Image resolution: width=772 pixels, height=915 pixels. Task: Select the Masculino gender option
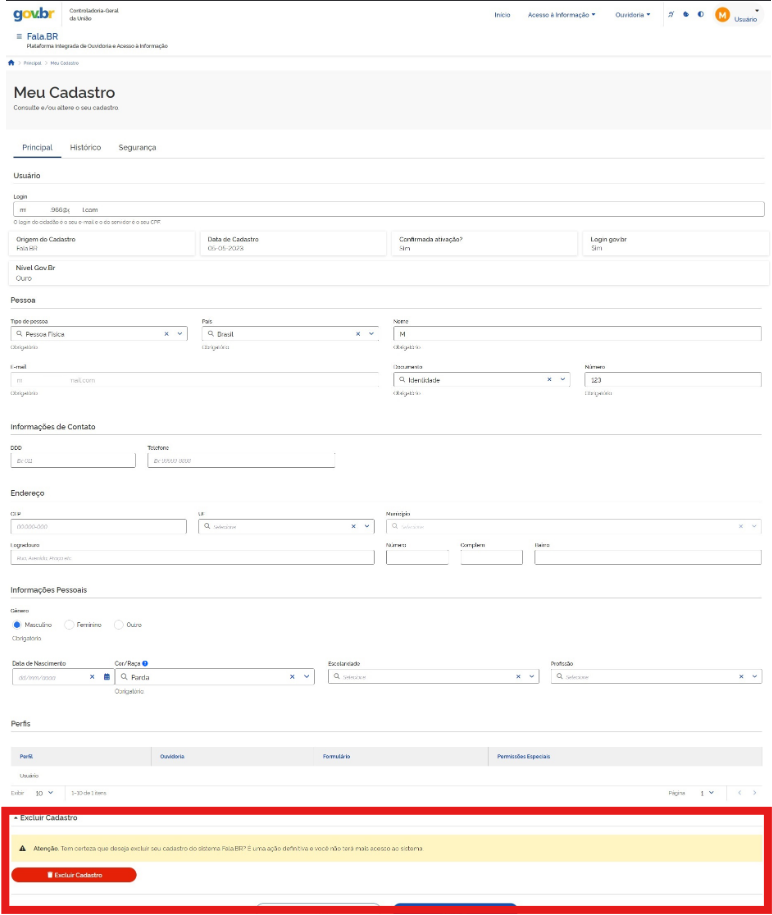click(17, 624)
